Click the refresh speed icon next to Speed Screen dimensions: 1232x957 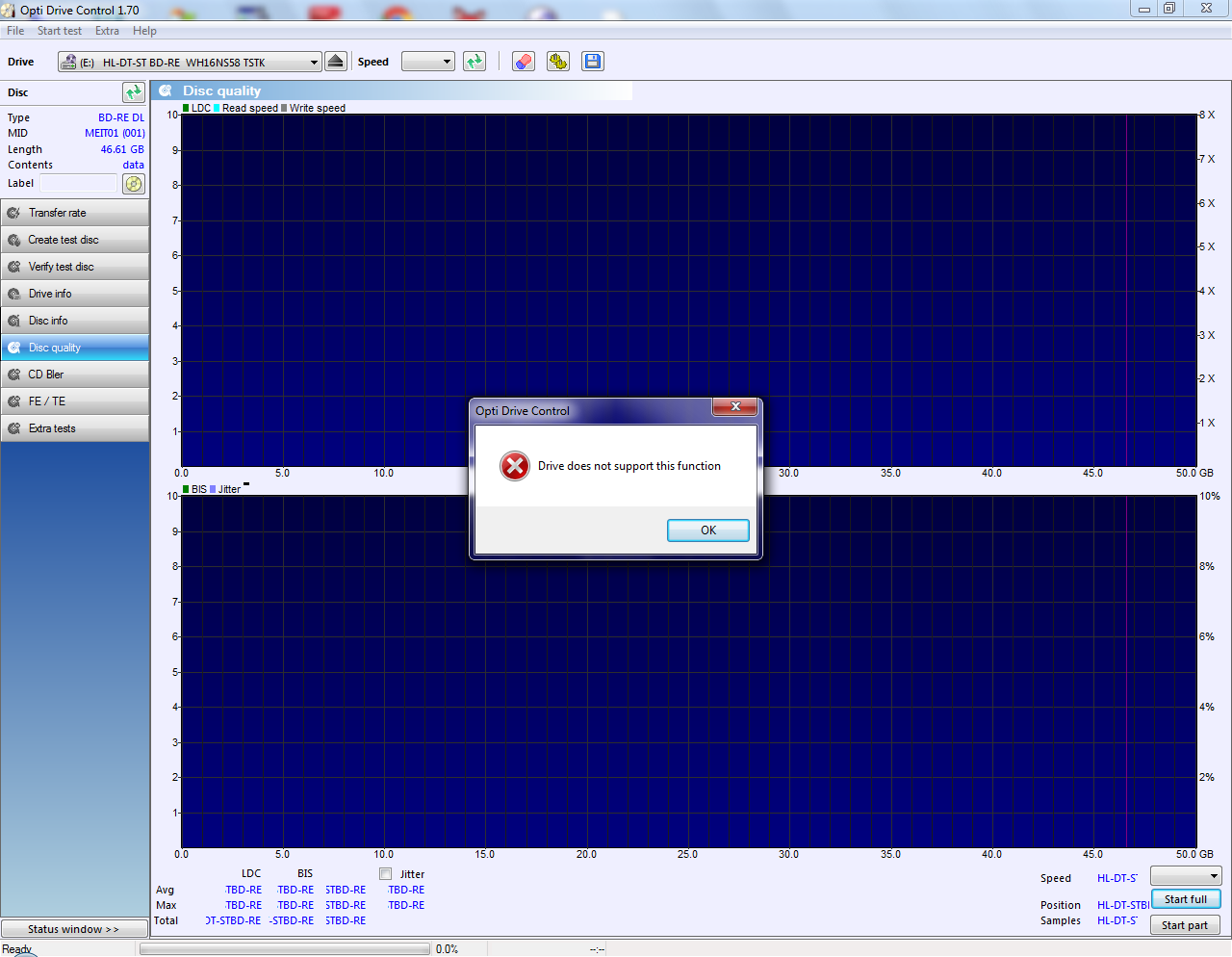coord(475,62)
